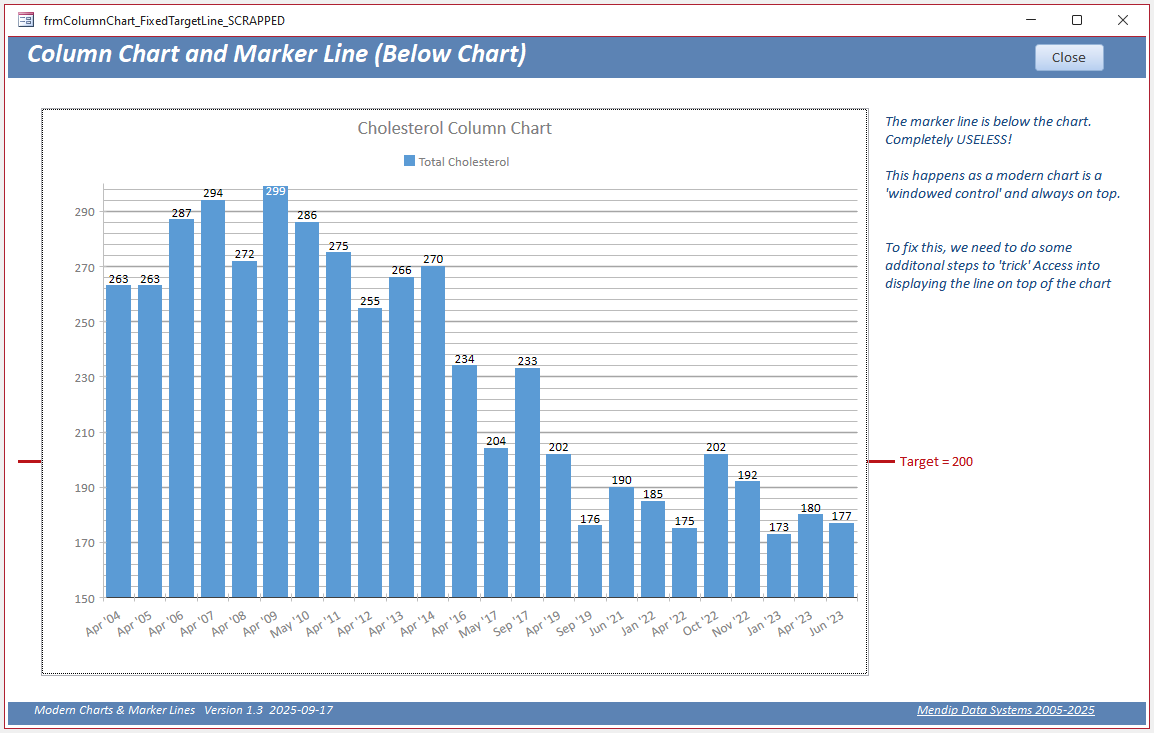
Task: Click the 'Completely USELESS!' note text
Action: 948,140
